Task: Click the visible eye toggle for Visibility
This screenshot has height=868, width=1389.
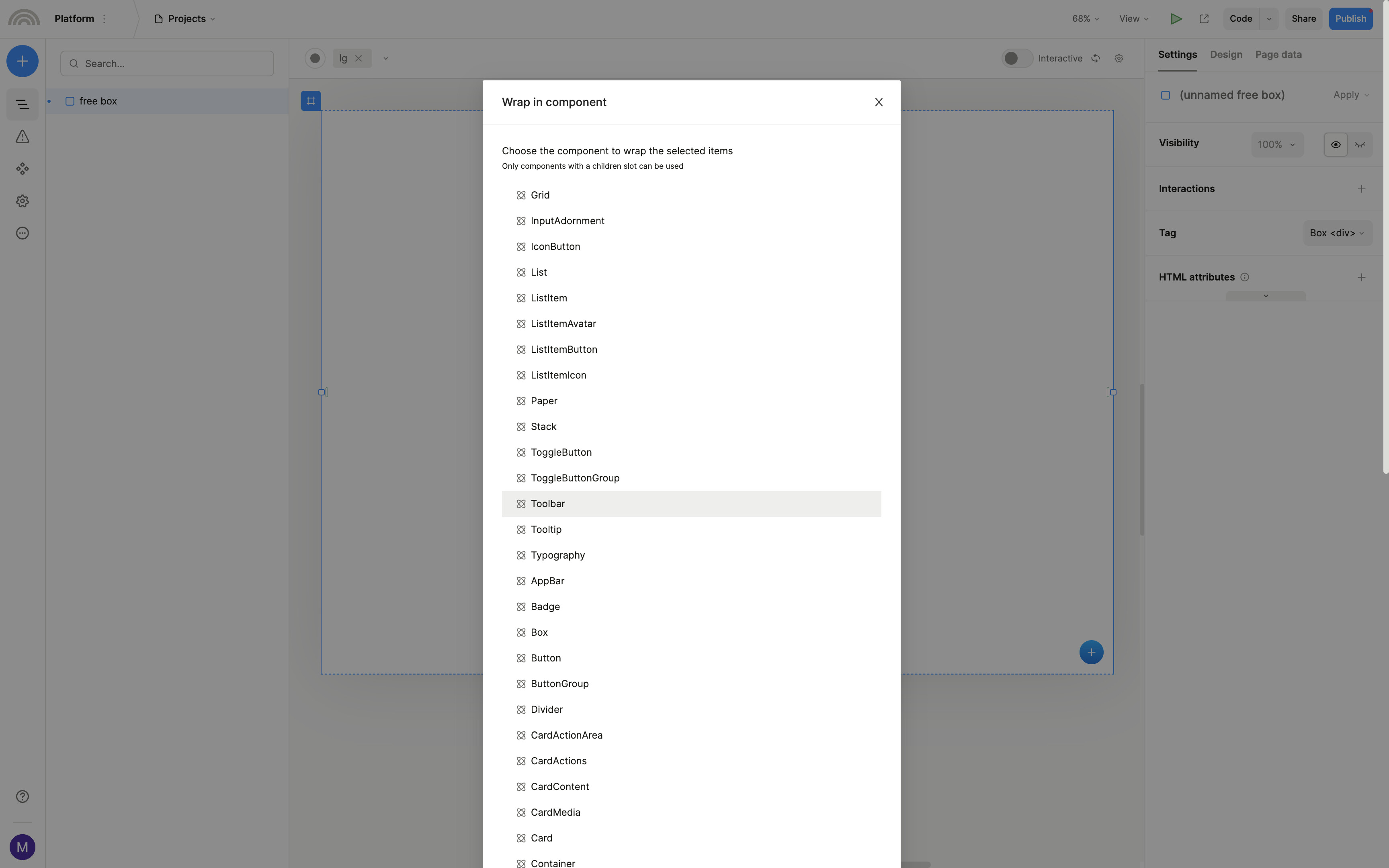Action: click(1336, 145)
